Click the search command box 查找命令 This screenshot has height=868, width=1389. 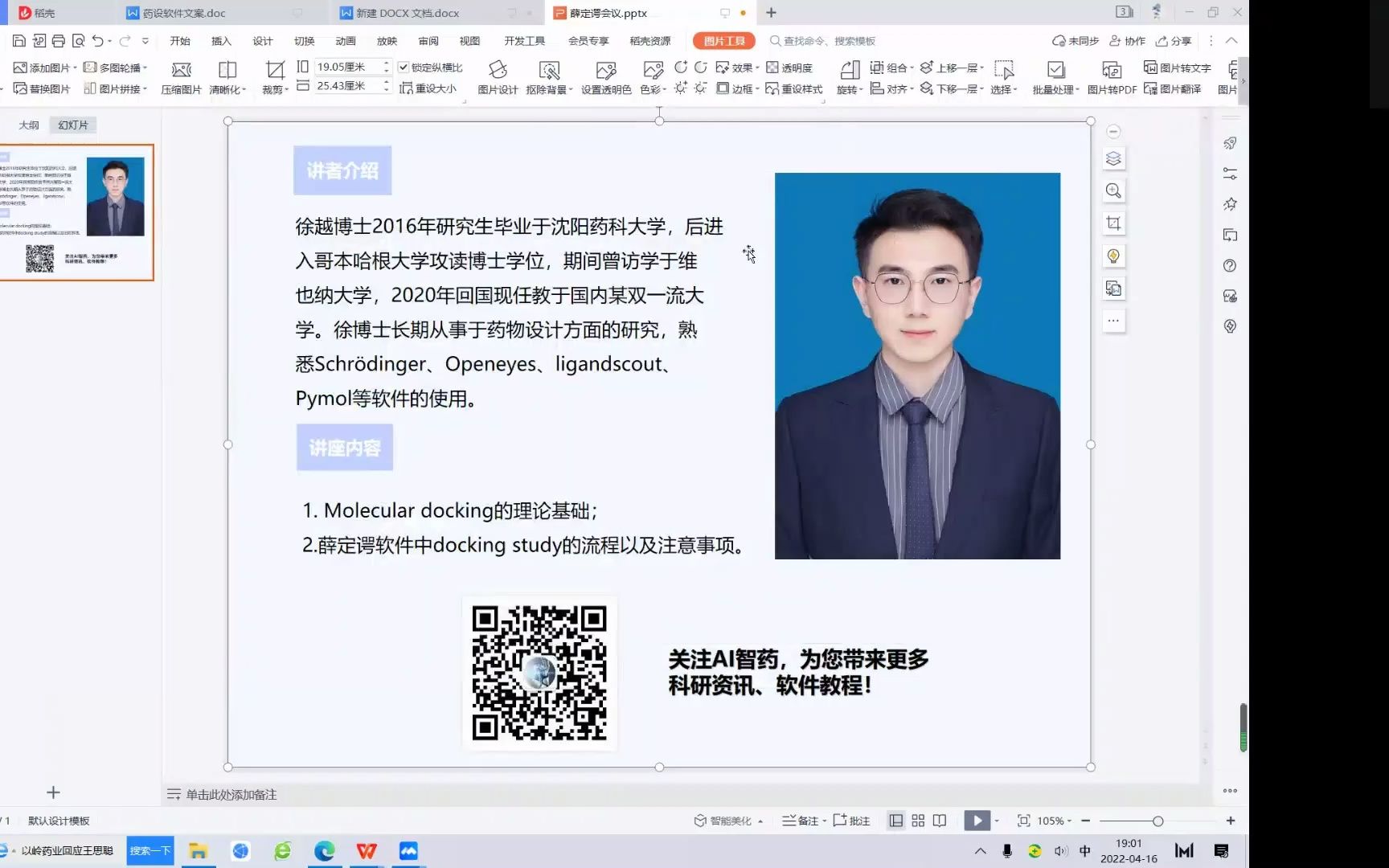tap(823, 41)
